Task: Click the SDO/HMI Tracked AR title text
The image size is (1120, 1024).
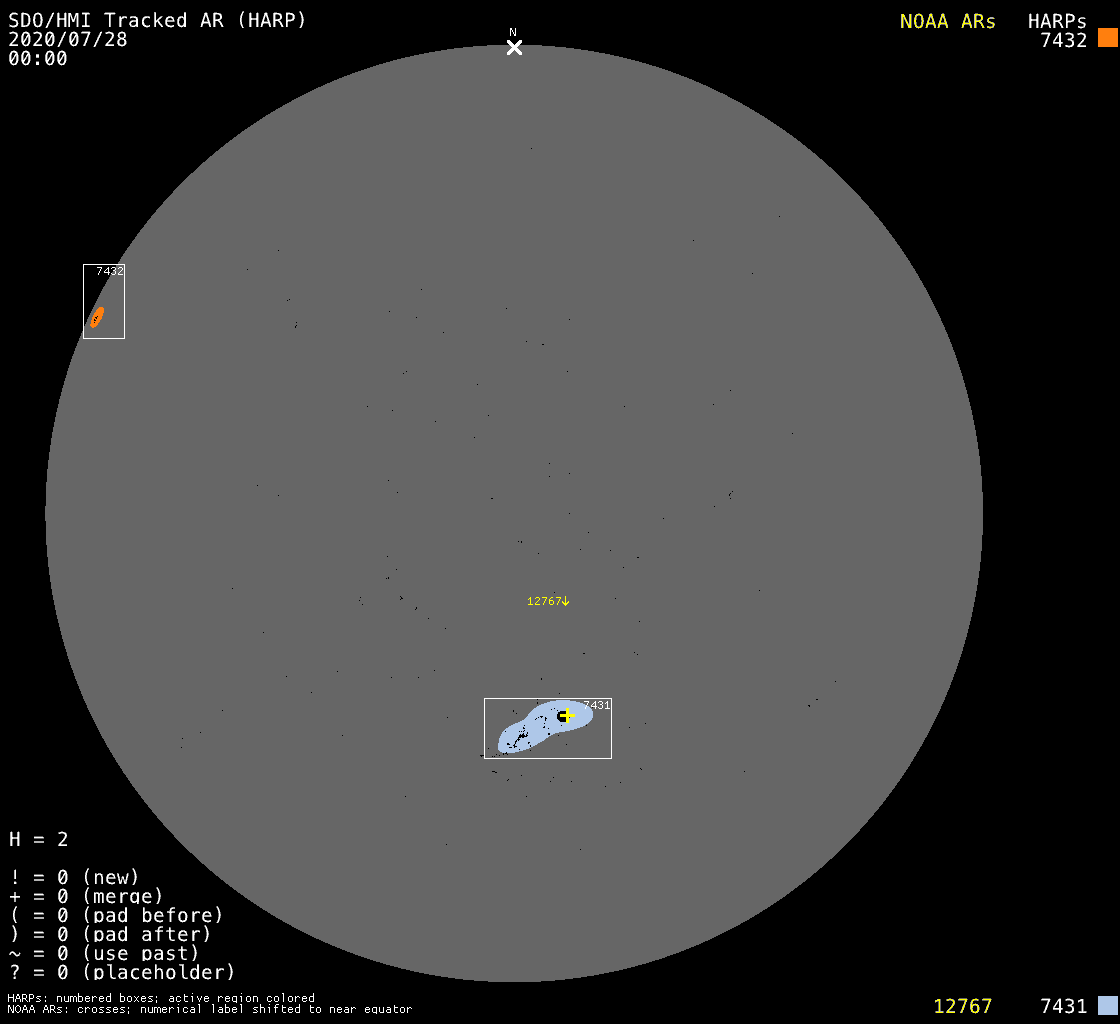Action: tap(157, 20)
